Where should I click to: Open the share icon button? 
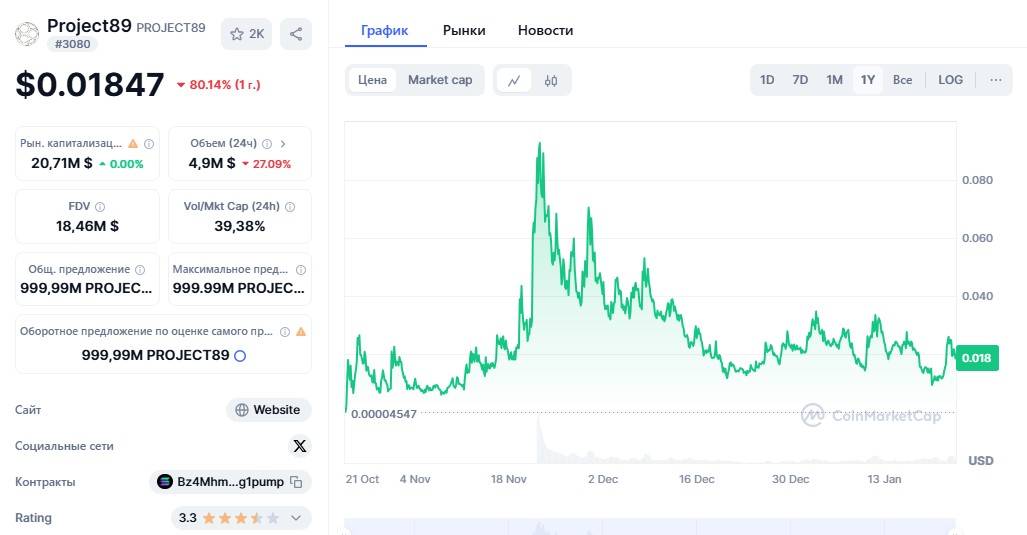pos(296,34)
